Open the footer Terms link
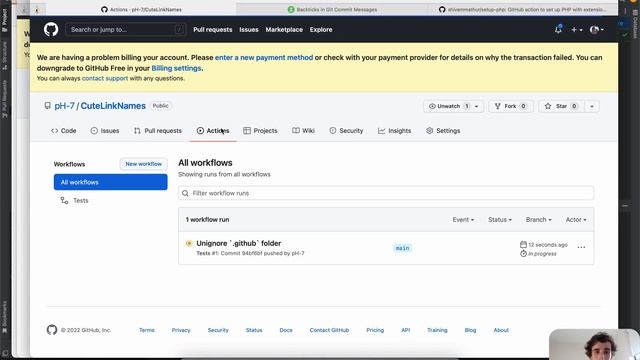Viewport: 640px width, 360px height. 147,330
